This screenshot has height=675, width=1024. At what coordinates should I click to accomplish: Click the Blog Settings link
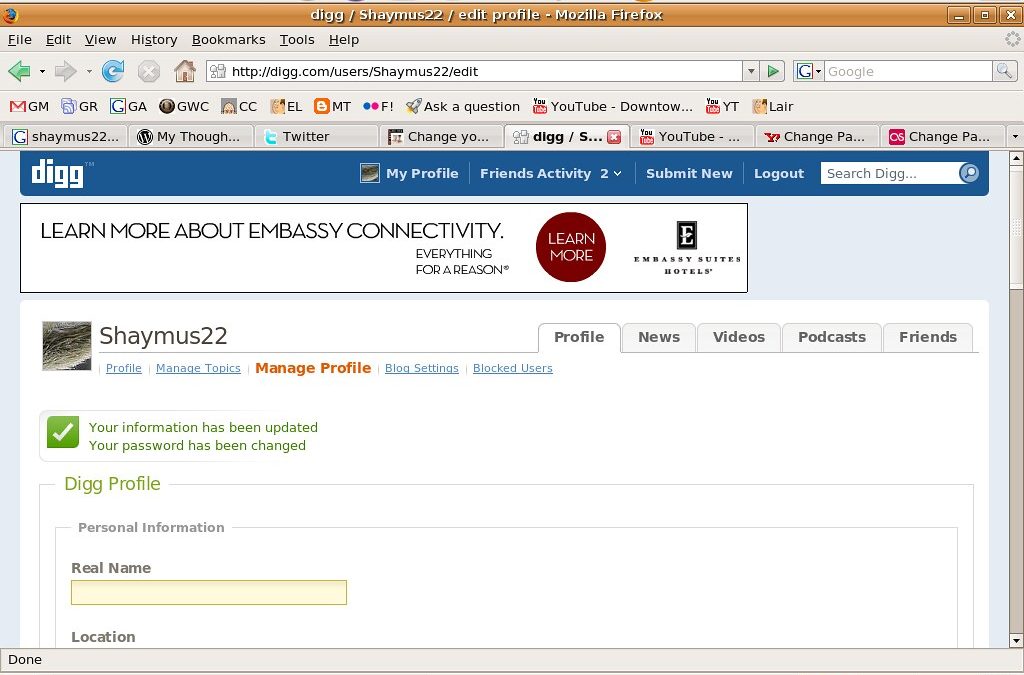[422, 368]
